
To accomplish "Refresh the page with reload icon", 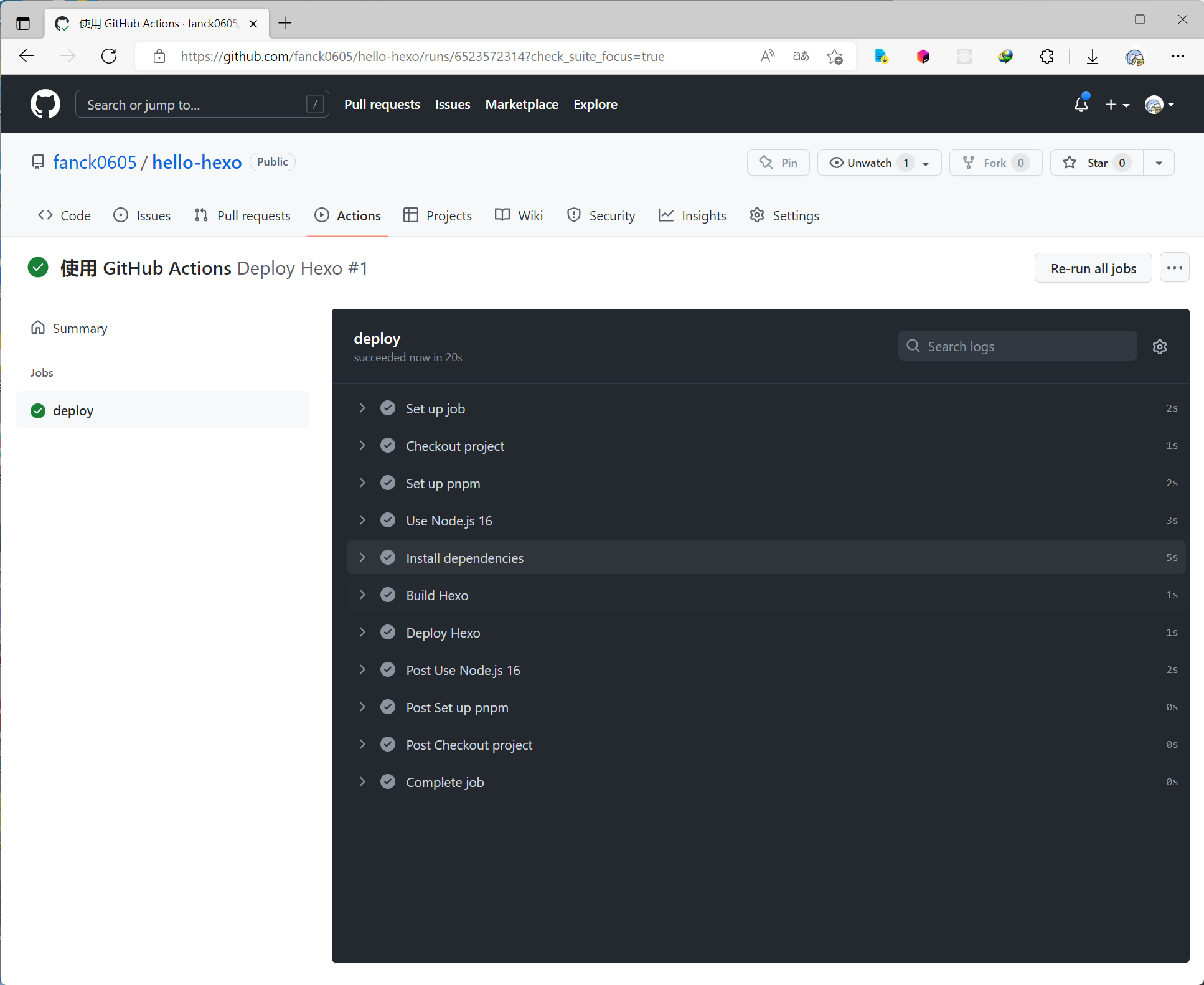I will point(109,56).
